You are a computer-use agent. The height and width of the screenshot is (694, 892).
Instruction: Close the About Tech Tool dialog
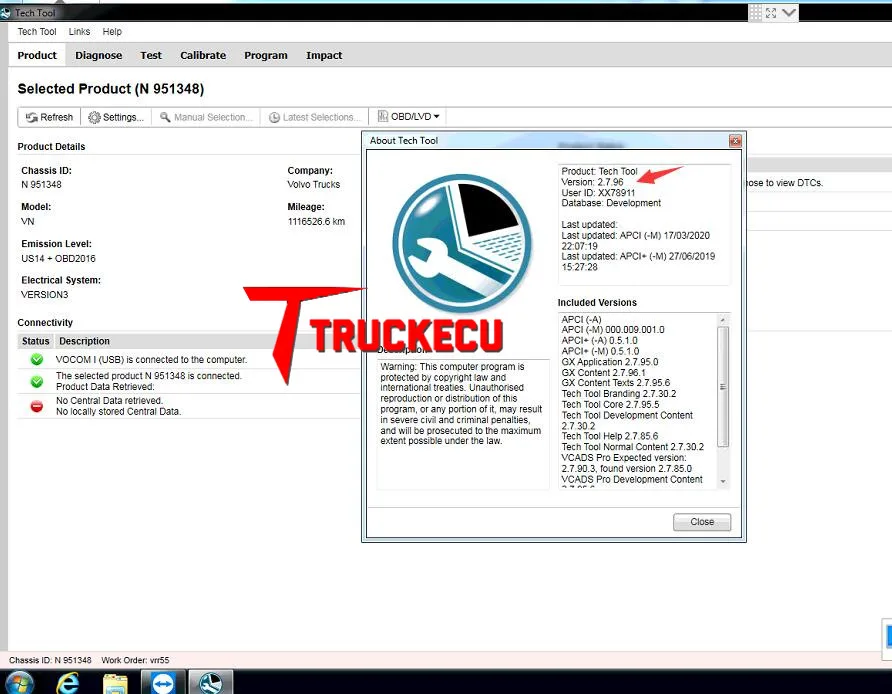pos(701,522)
